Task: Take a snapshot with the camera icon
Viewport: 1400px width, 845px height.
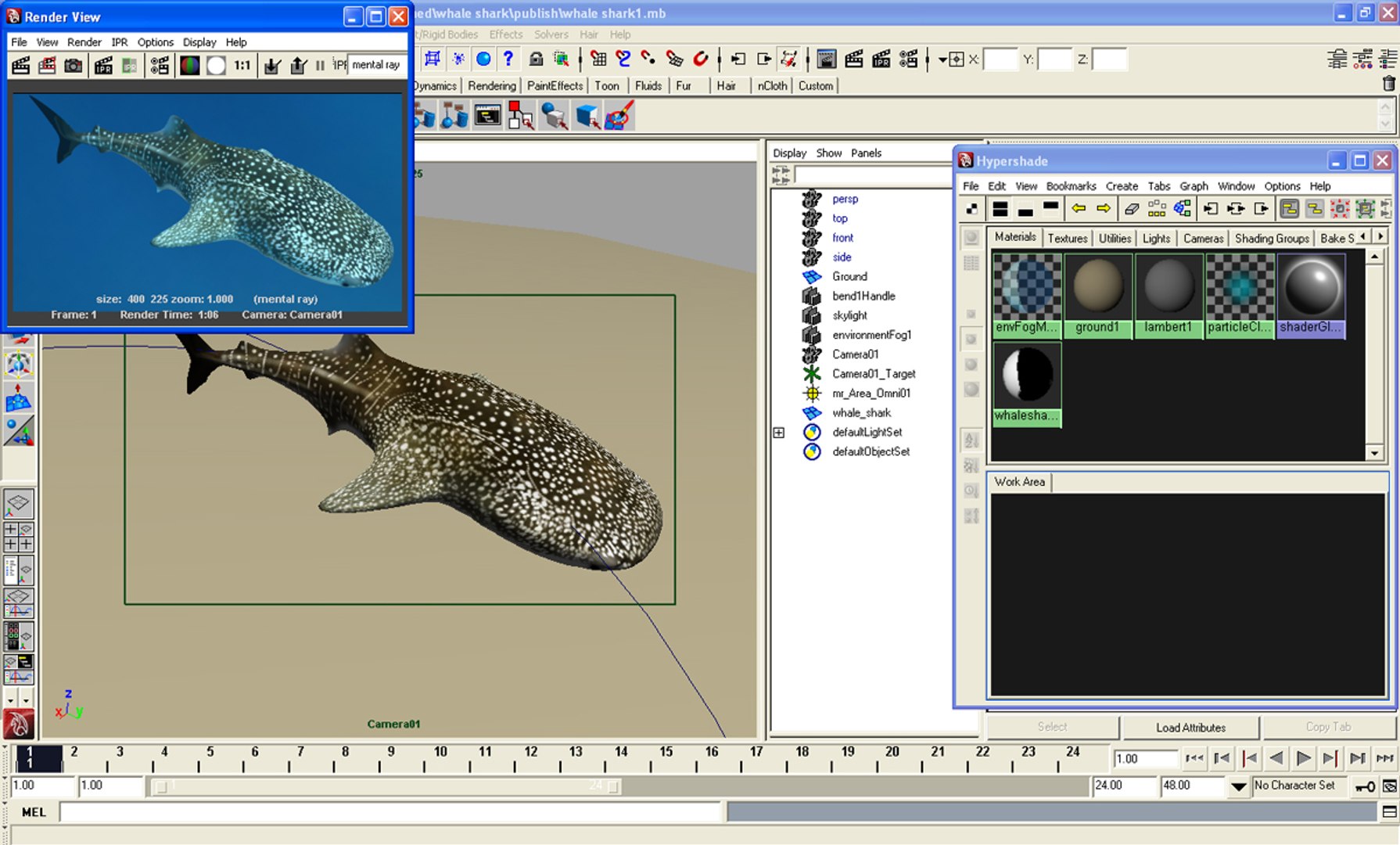Action: tap(74, 66)
